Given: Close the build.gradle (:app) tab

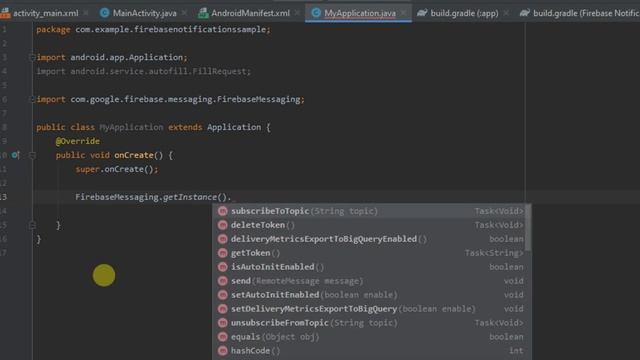Looking at the screenshot, I should click(x=506, y=13).
